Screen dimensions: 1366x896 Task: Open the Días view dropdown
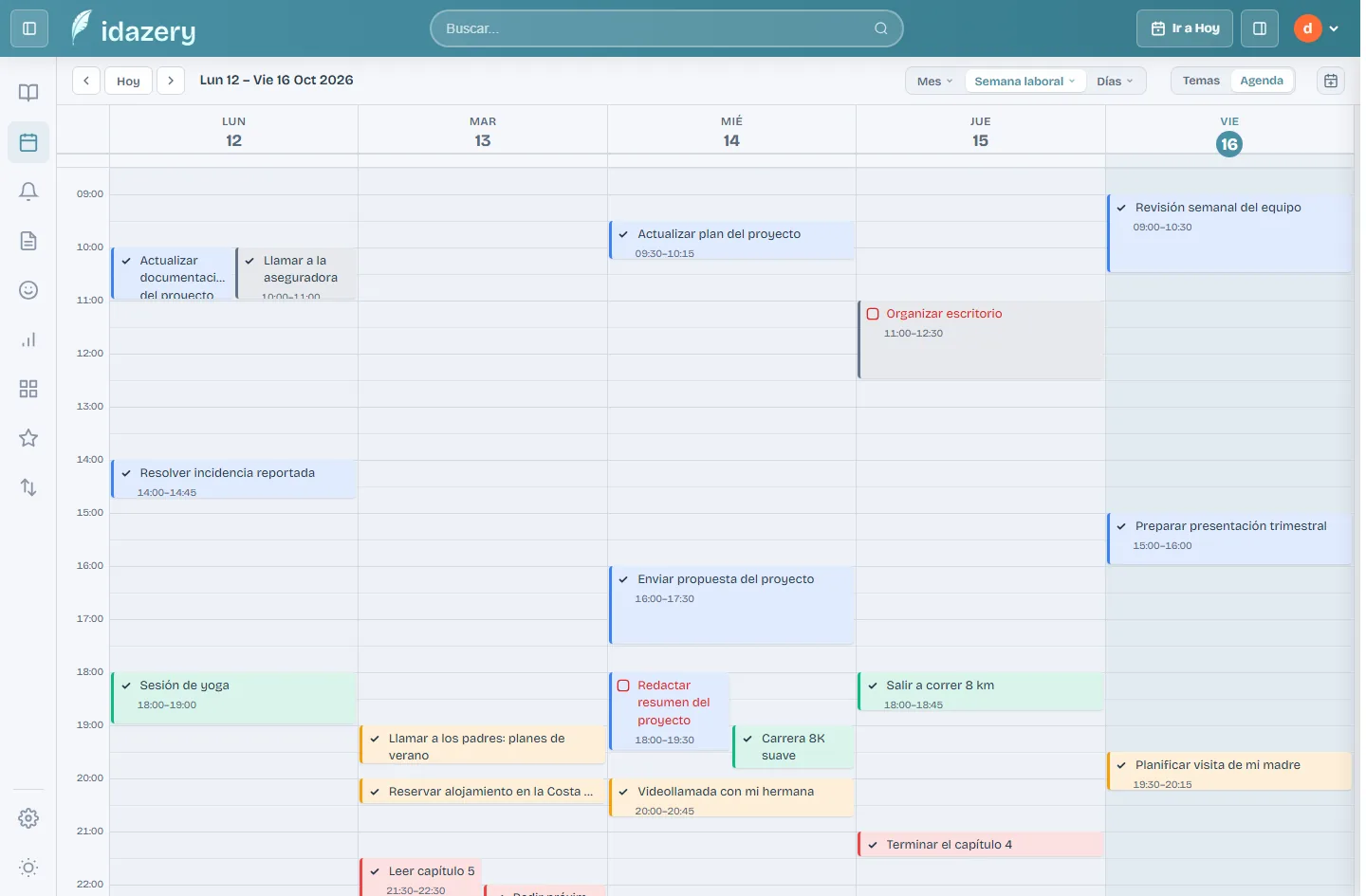click(x=1115, y=82)
